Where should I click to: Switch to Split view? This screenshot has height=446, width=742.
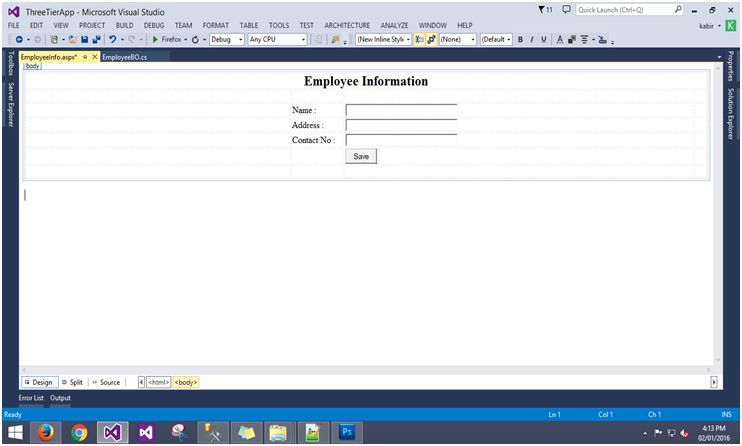tap(72, 382)
